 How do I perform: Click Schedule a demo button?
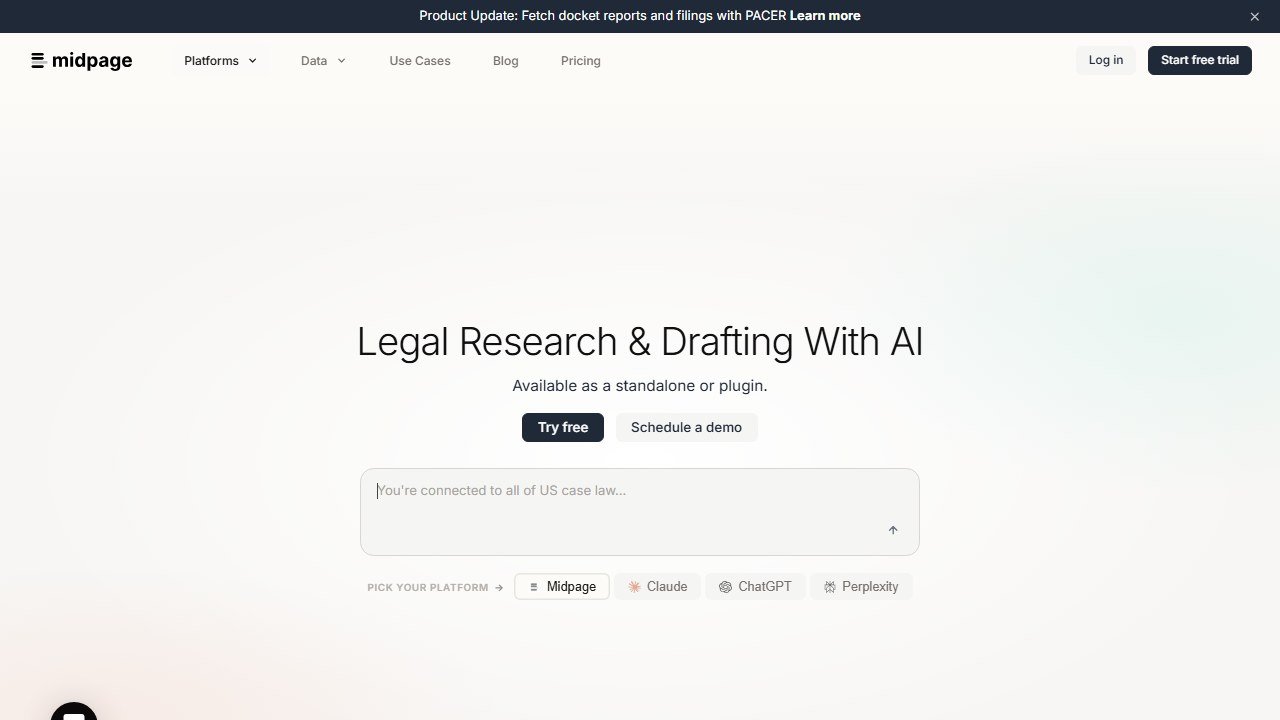686,427
